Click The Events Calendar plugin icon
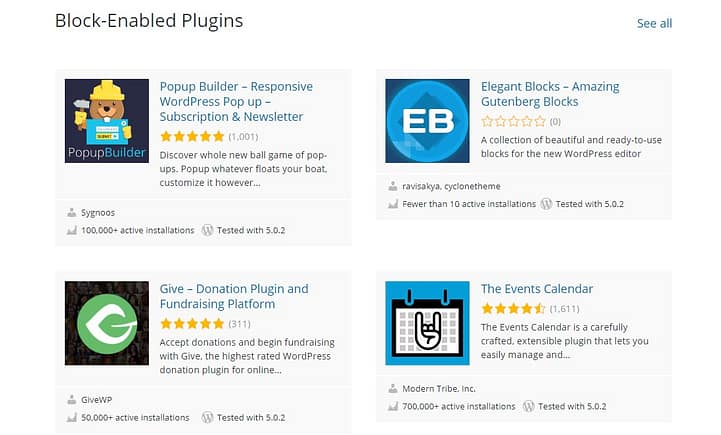This screenshot has width=721, height=435. (427, 323)
